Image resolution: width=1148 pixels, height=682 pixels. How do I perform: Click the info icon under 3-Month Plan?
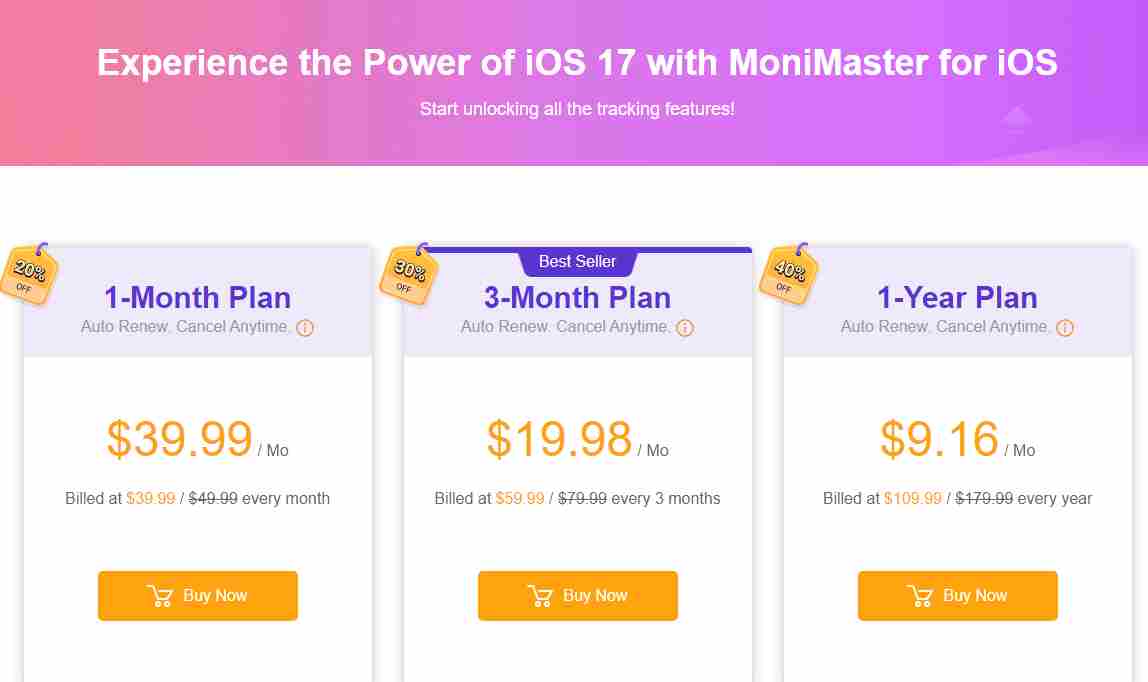click(x=685, y=328)
